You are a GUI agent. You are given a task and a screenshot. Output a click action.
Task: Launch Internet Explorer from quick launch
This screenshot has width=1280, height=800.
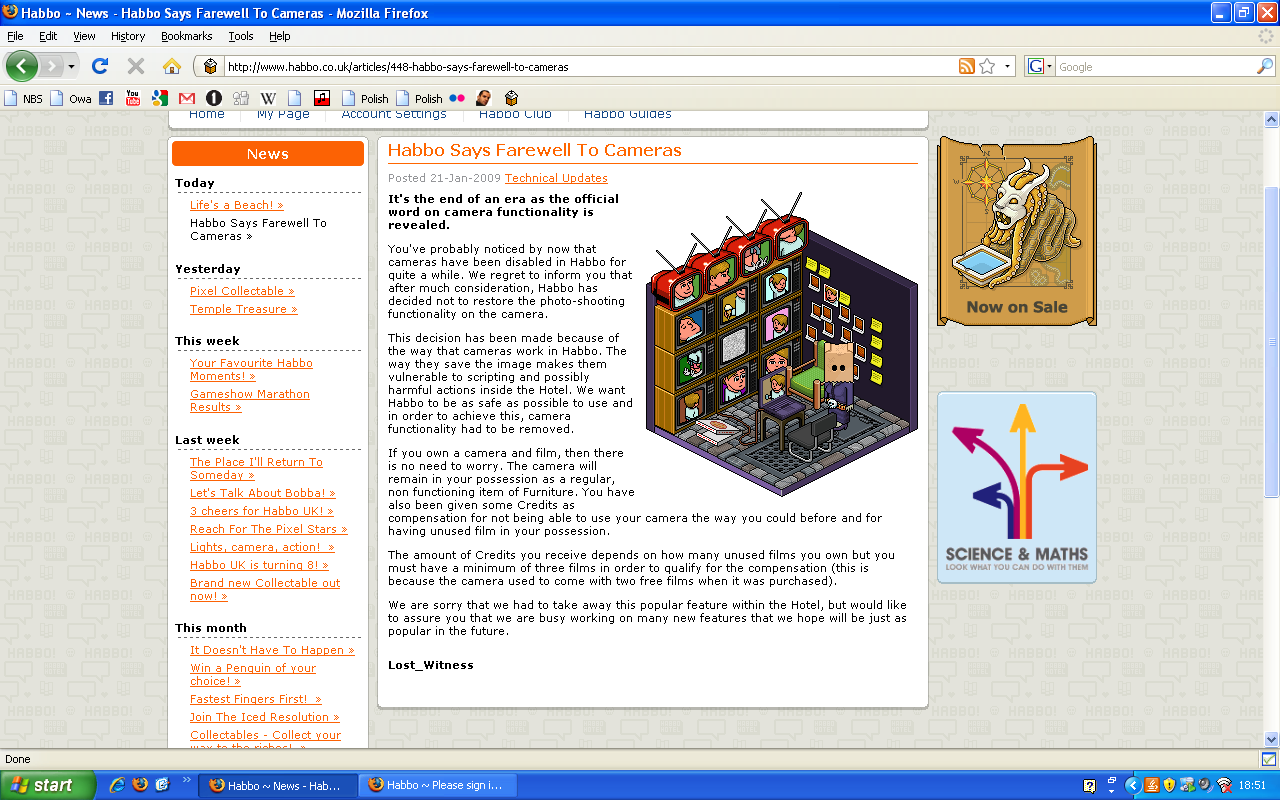point(117,785)
